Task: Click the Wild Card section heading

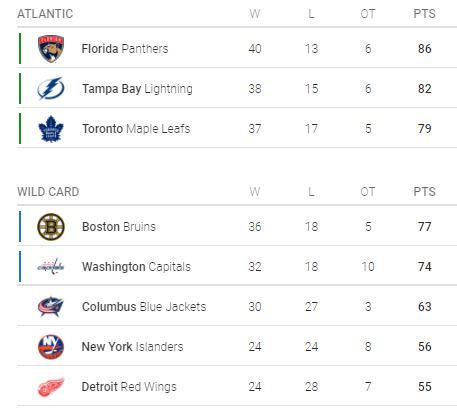Action: 48,192
